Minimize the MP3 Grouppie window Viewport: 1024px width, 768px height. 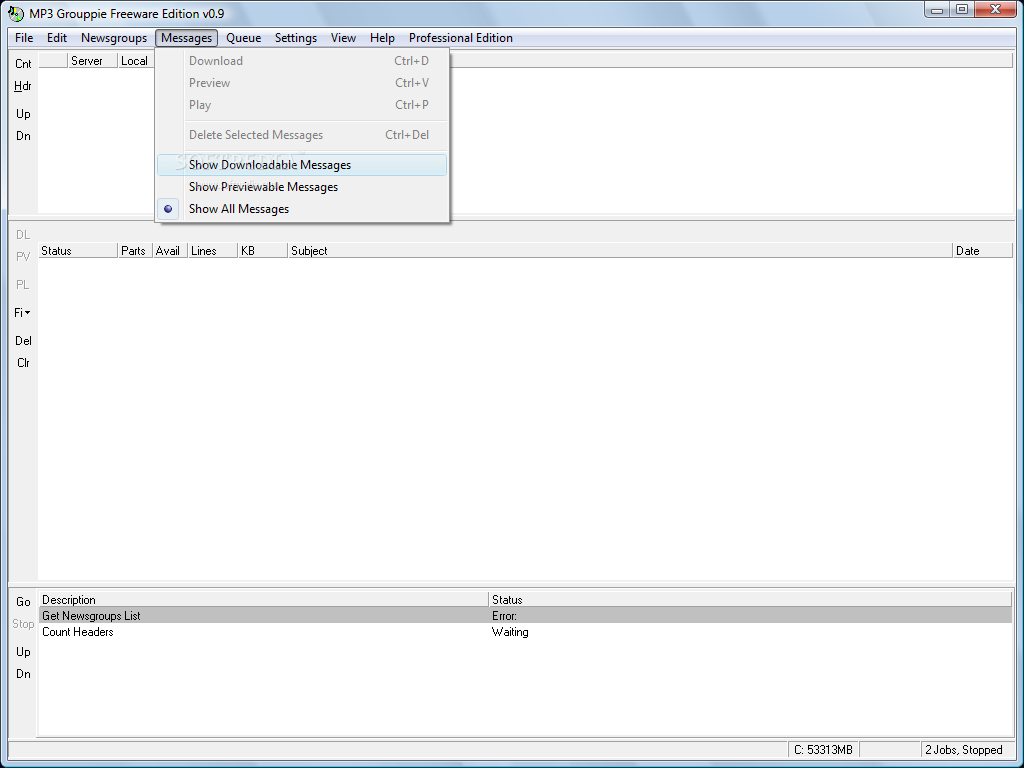click(937, 10)
